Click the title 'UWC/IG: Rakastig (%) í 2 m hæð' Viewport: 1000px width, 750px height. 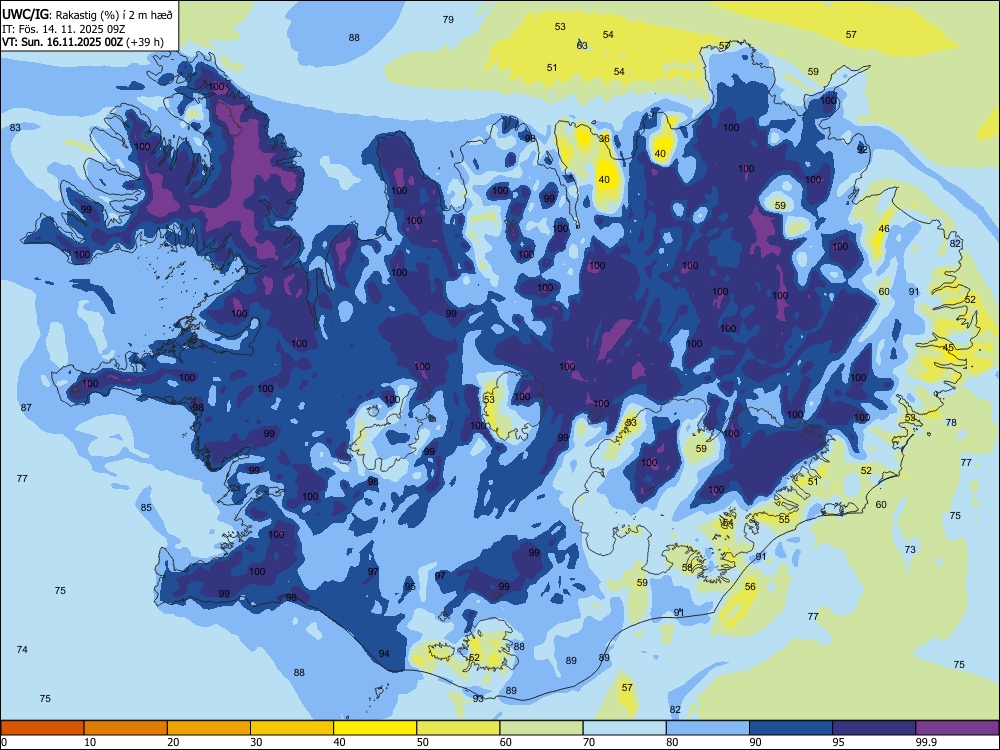point(87,14)
